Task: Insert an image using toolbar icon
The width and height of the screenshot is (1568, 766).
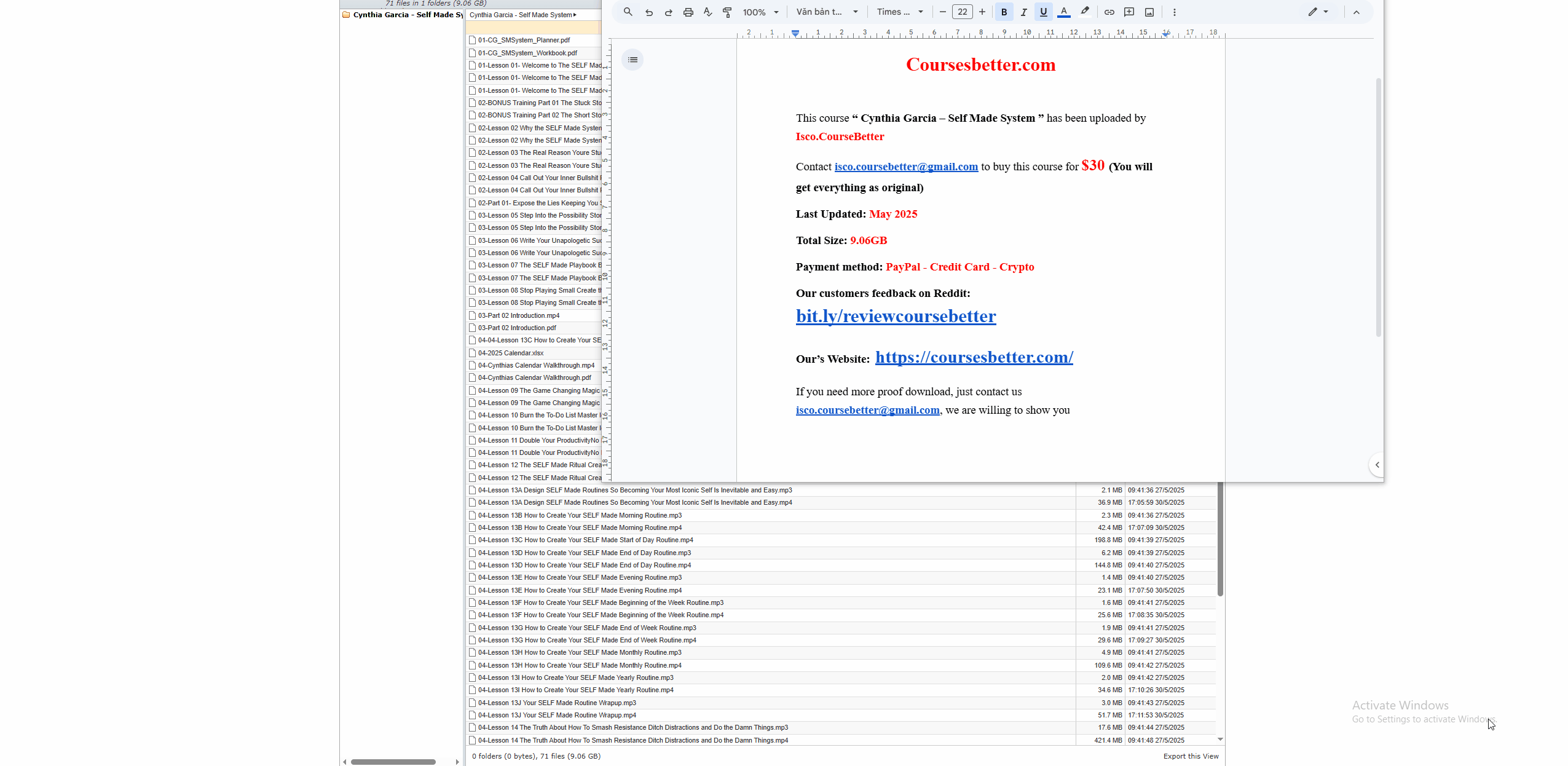Action: (1149, 12)
